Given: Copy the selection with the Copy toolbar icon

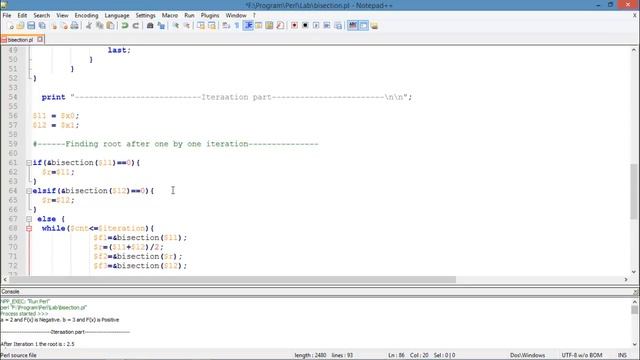Looking at the screenshot, I should [x=99, y=26].
